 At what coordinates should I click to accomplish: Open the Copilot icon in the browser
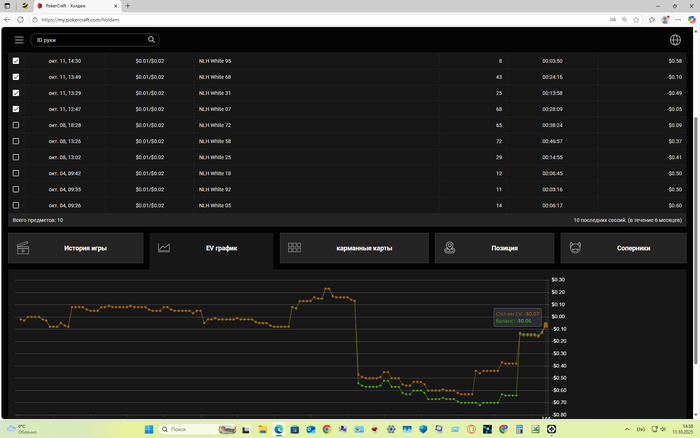pos(692,20)
